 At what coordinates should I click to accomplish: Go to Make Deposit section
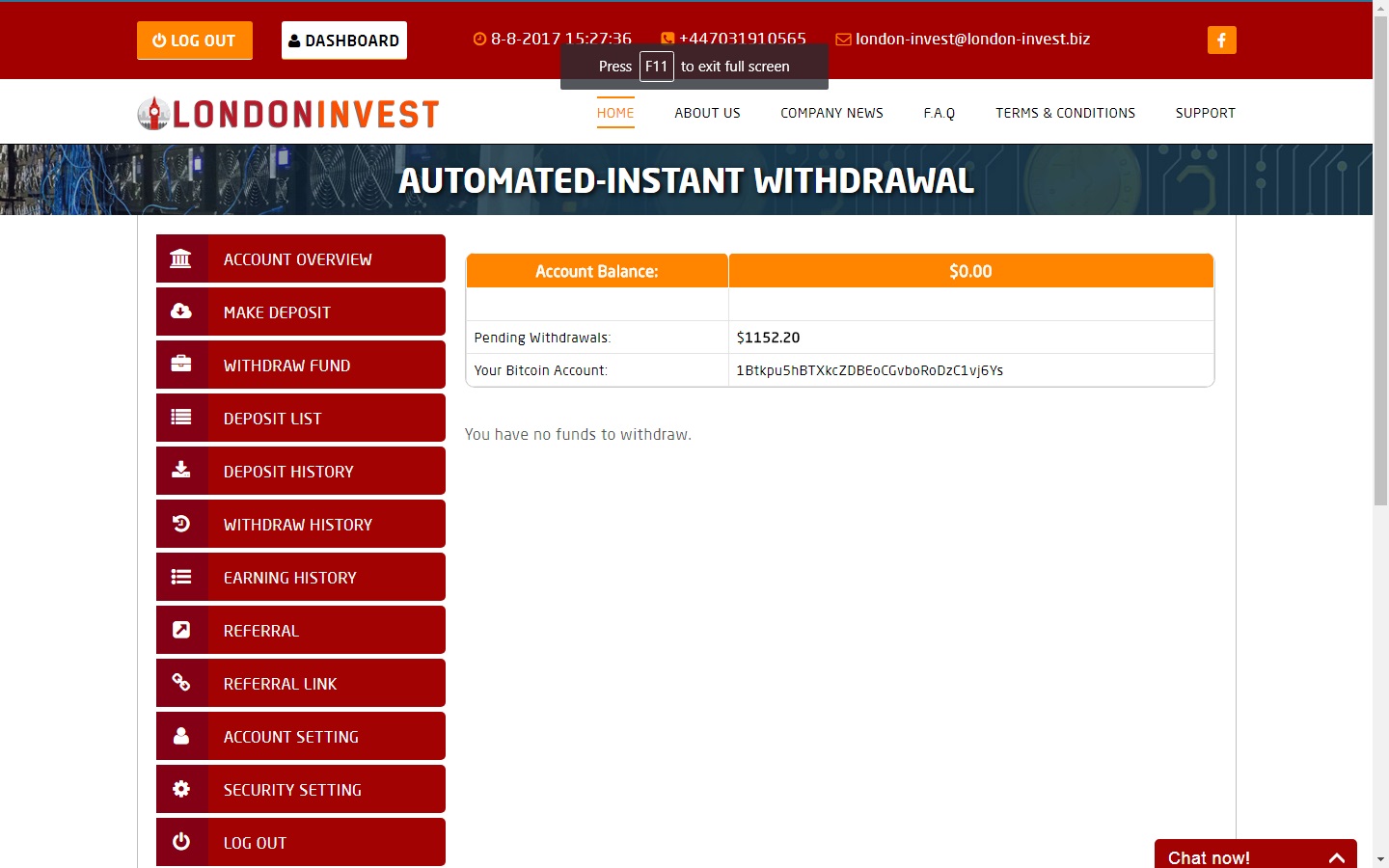(x=301, y=312)
